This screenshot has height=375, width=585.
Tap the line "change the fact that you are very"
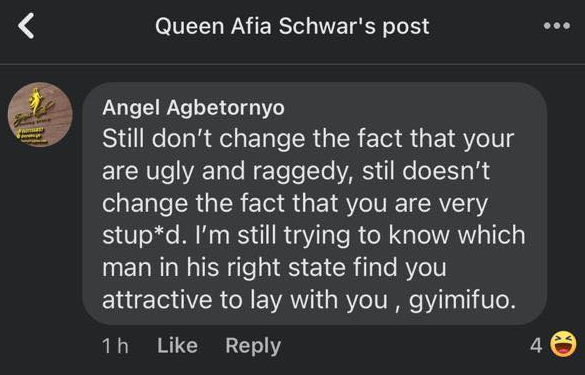[295, 204]
